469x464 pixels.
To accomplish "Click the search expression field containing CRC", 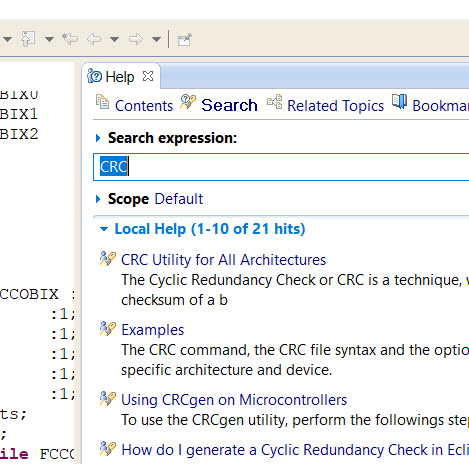I will 281,167.
